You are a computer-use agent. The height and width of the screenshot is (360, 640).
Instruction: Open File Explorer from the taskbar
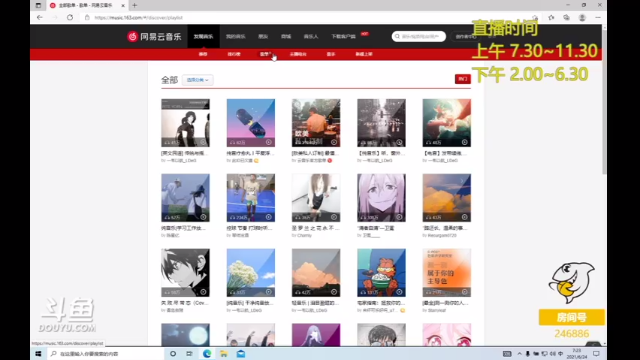tap(224, 353)
